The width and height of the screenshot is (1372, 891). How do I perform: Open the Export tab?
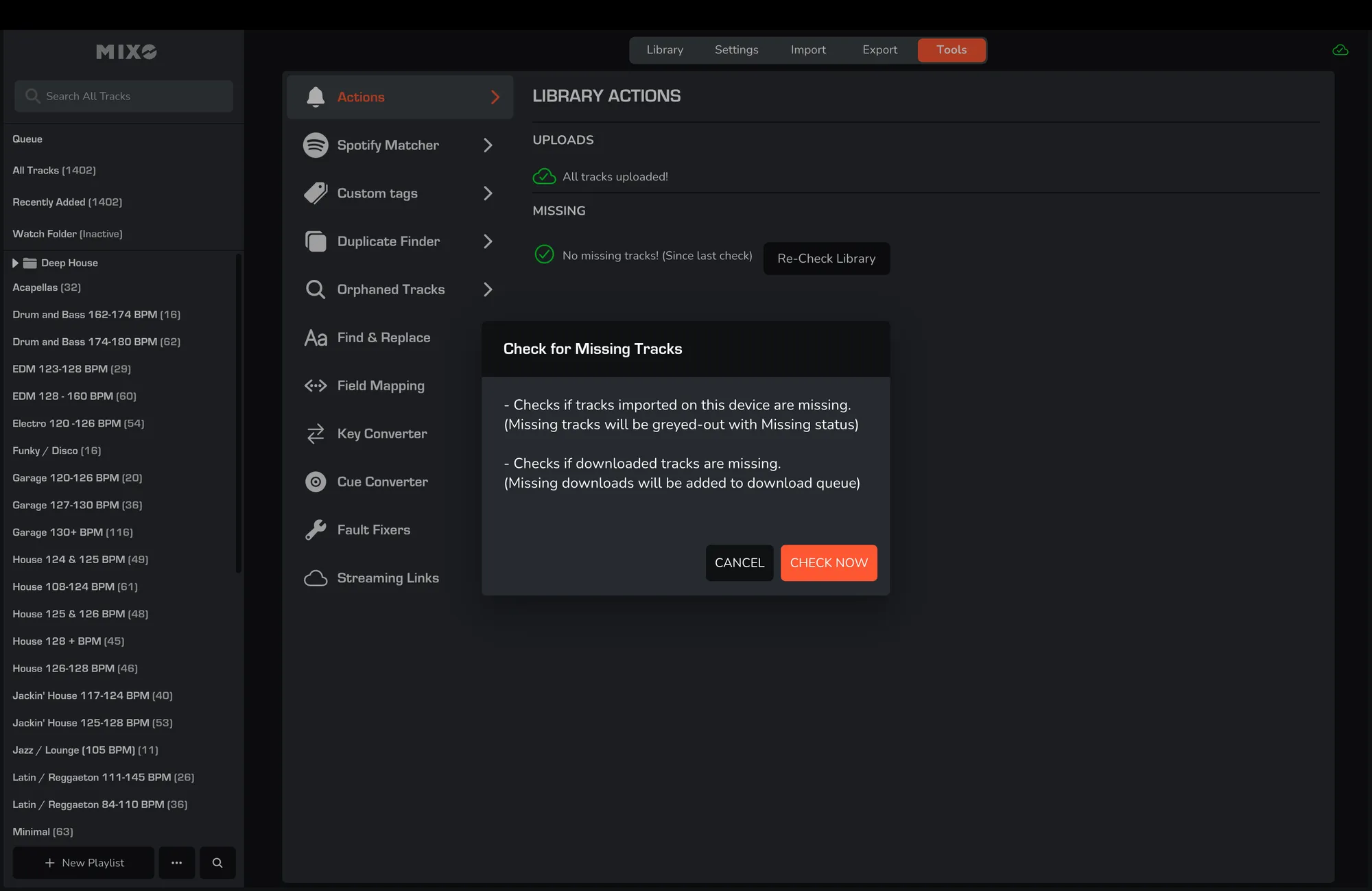point(879,50)
